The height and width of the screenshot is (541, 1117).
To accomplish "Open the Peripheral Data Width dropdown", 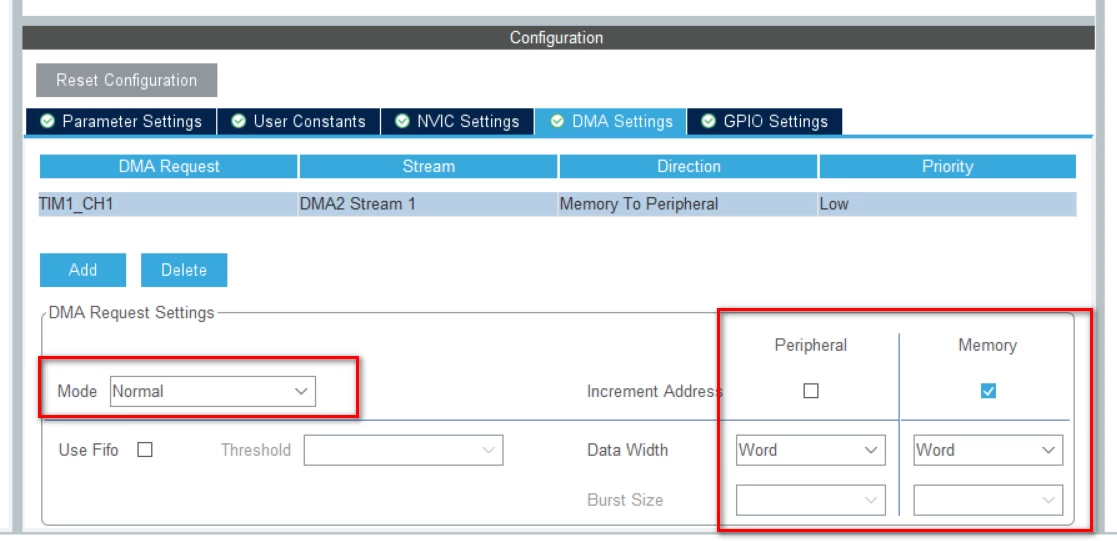I will (811, 450).
